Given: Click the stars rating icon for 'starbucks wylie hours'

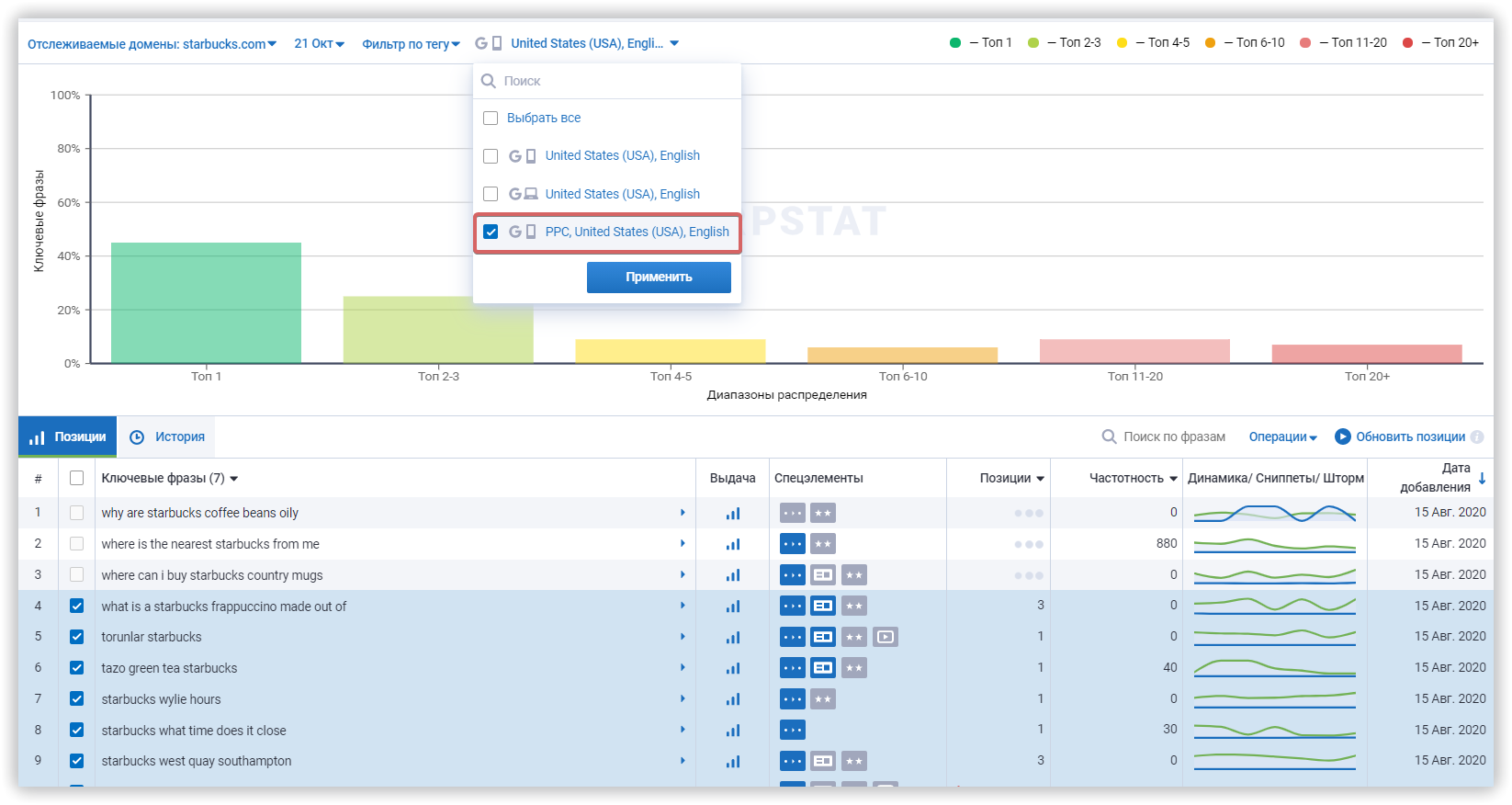Looking at the screenshot, I should (823, 699).
